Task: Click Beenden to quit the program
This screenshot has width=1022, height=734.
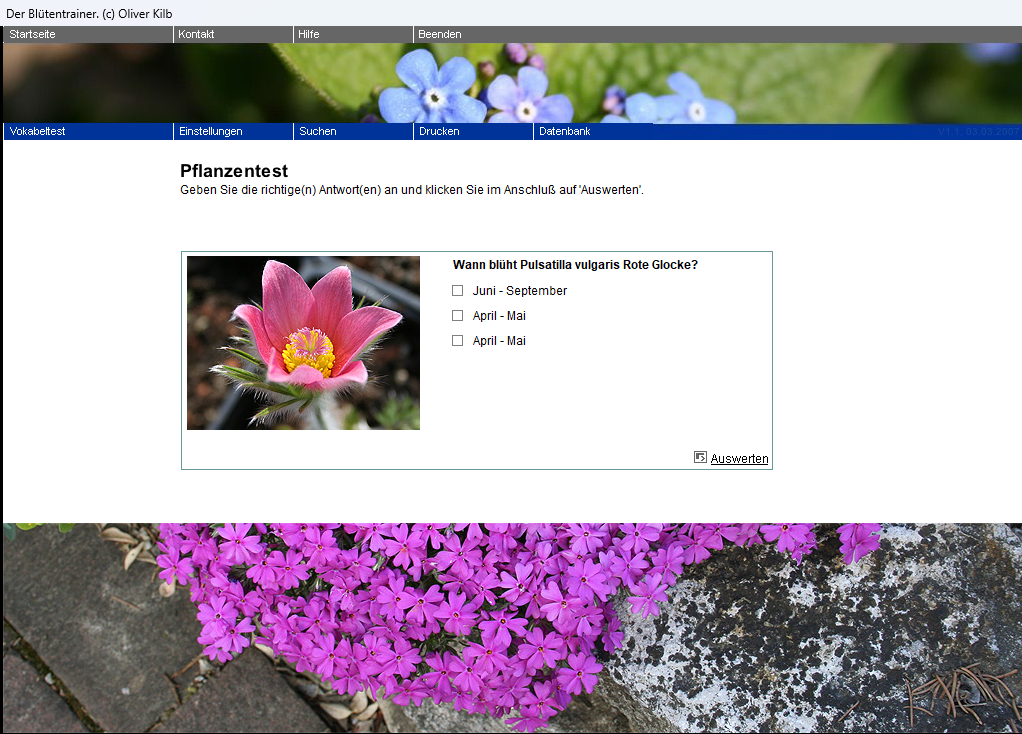Action: point(440,34)
